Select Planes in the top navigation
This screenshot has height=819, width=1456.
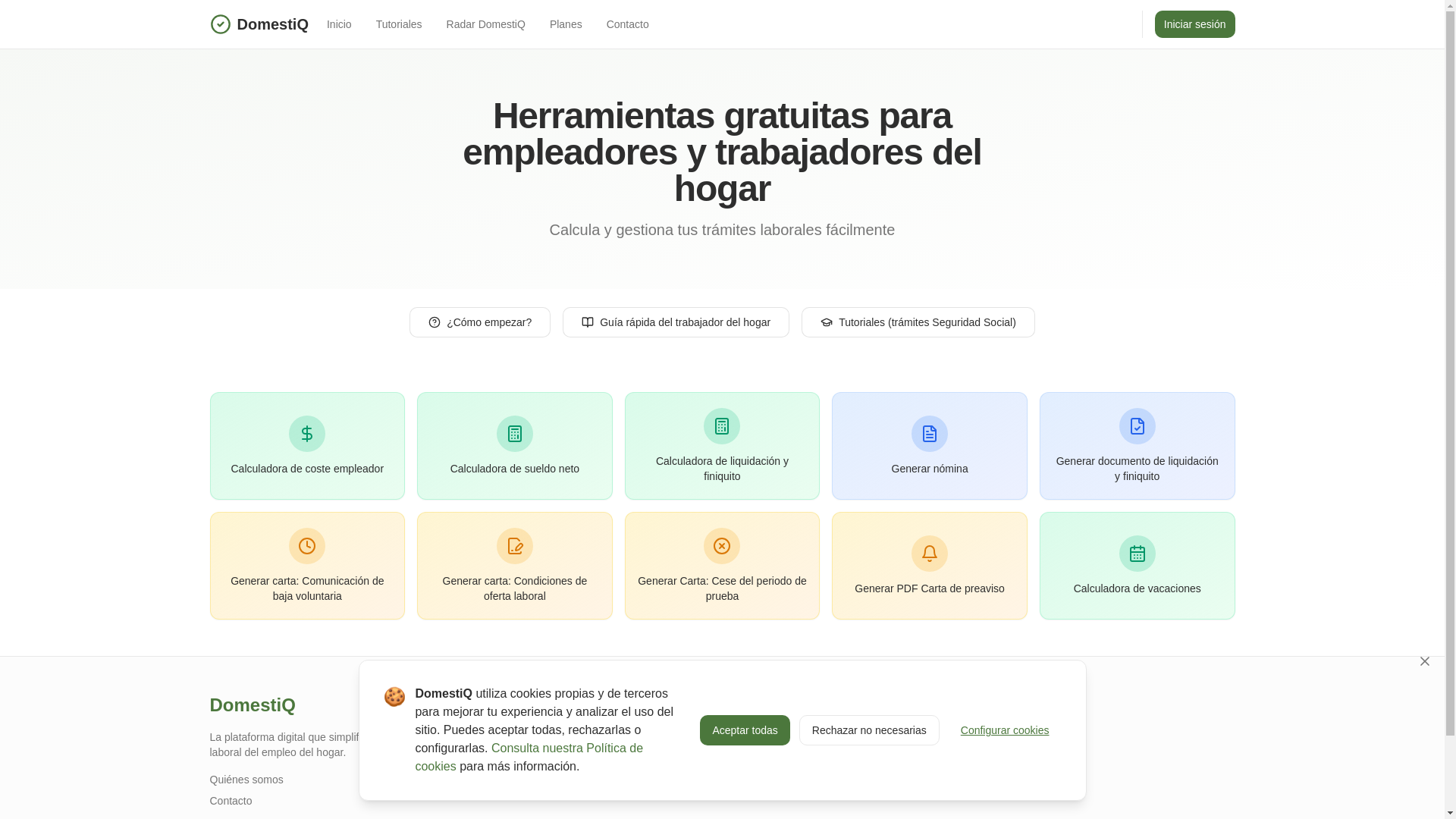[x=566, y=24]
